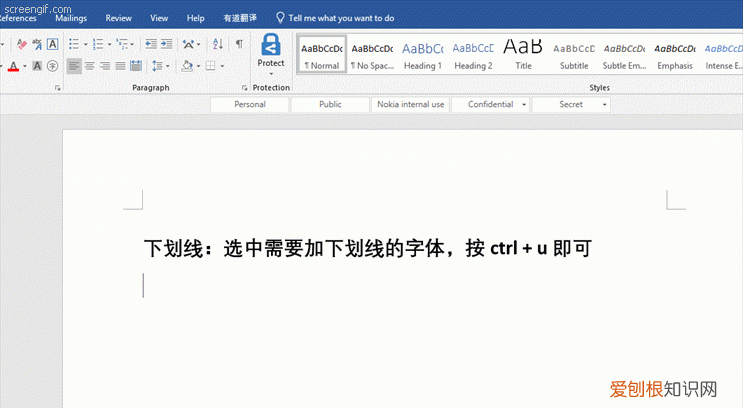Apply the Title style
The image size is (743, 408).
[523, 54]
